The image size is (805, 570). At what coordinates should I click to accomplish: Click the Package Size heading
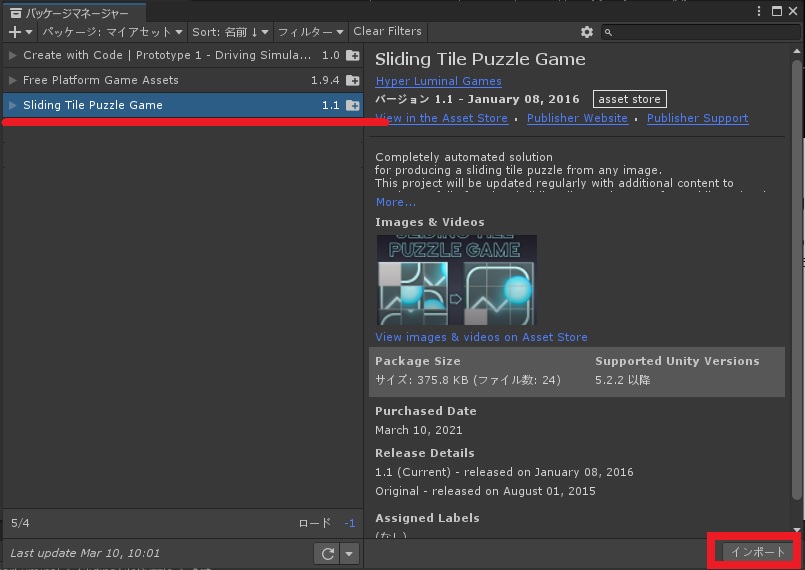418,362
